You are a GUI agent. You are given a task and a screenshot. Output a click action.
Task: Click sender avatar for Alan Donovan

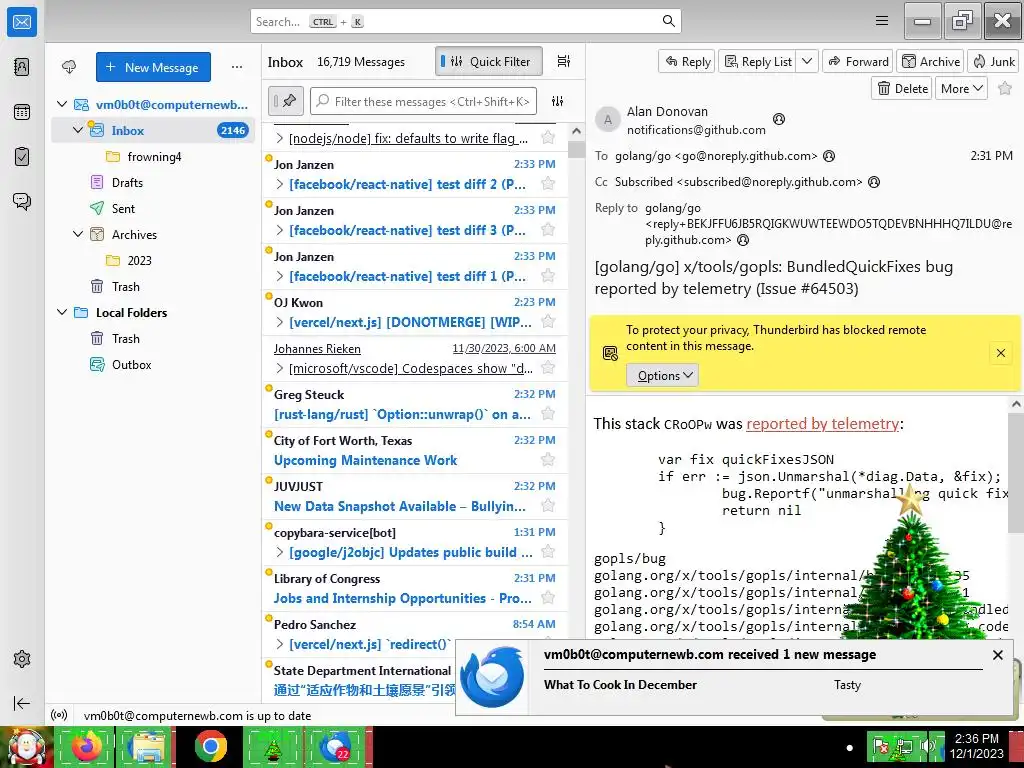pos(607,120)
